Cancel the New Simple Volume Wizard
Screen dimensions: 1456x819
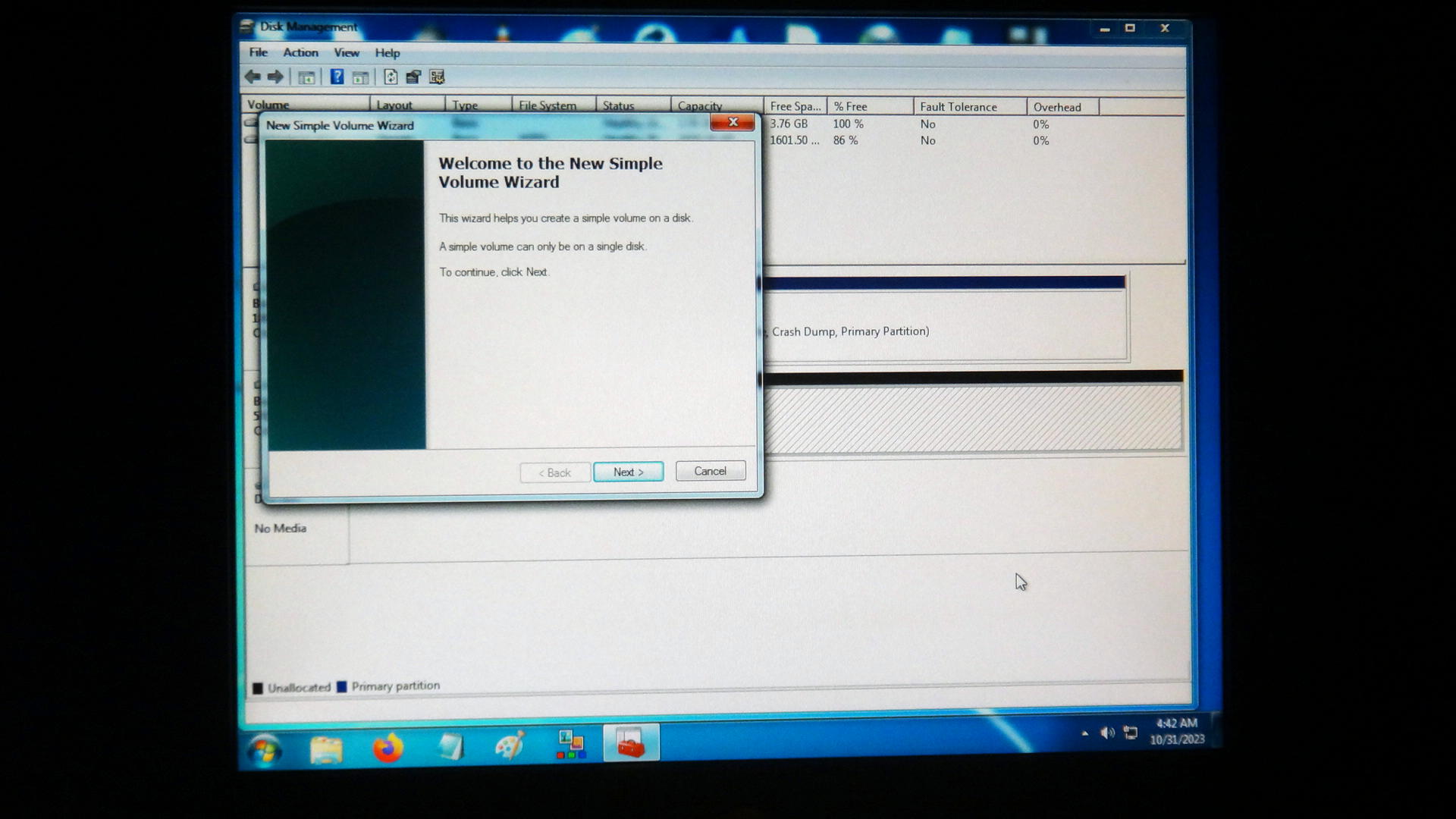point(711,471)
